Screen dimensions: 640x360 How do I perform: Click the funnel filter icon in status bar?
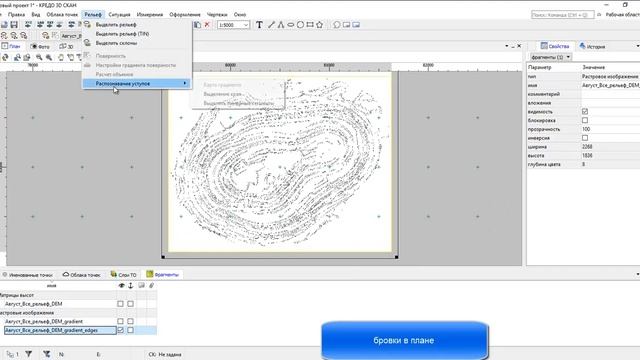click(28, 354)
